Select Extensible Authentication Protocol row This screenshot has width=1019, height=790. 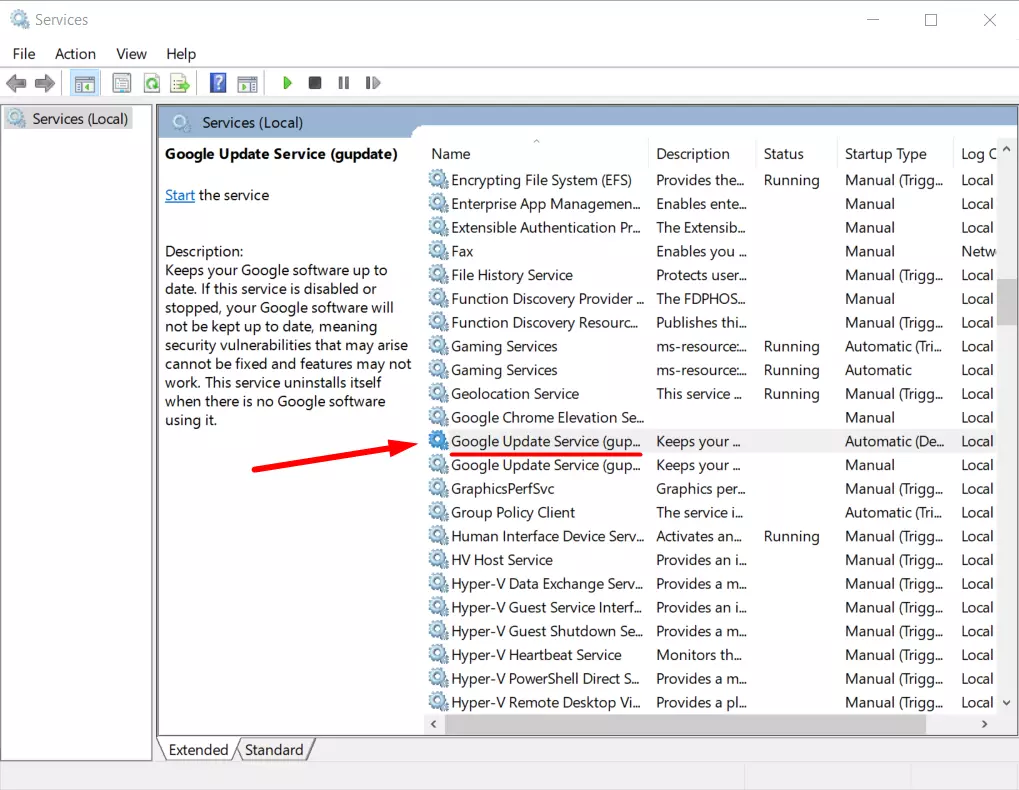[712, 227]
